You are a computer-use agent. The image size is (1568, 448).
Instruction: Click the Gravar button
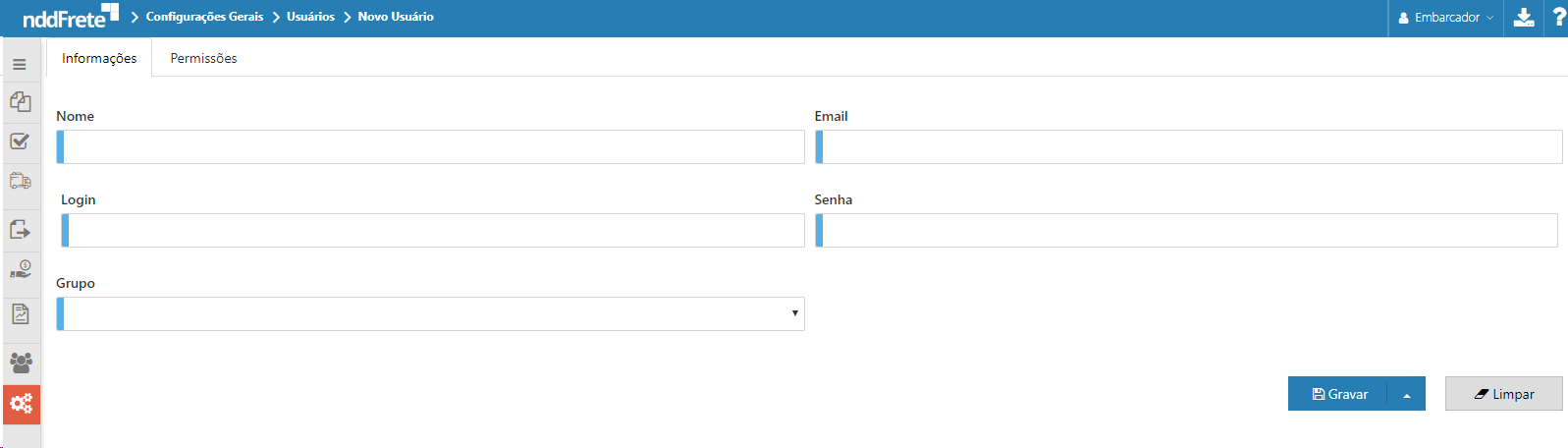pos(1338,395)
